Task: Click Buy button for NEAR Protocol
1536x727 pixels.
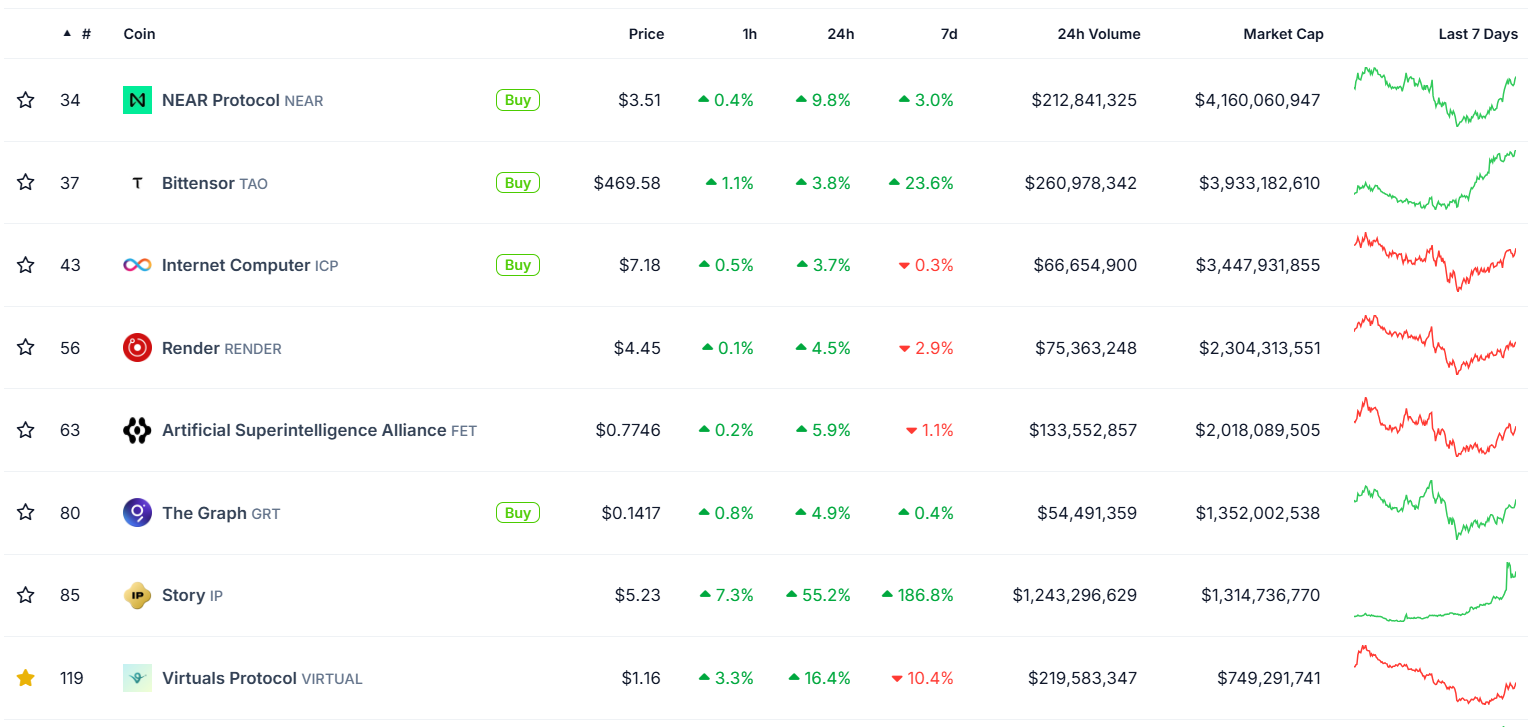Action: (518, 100)
